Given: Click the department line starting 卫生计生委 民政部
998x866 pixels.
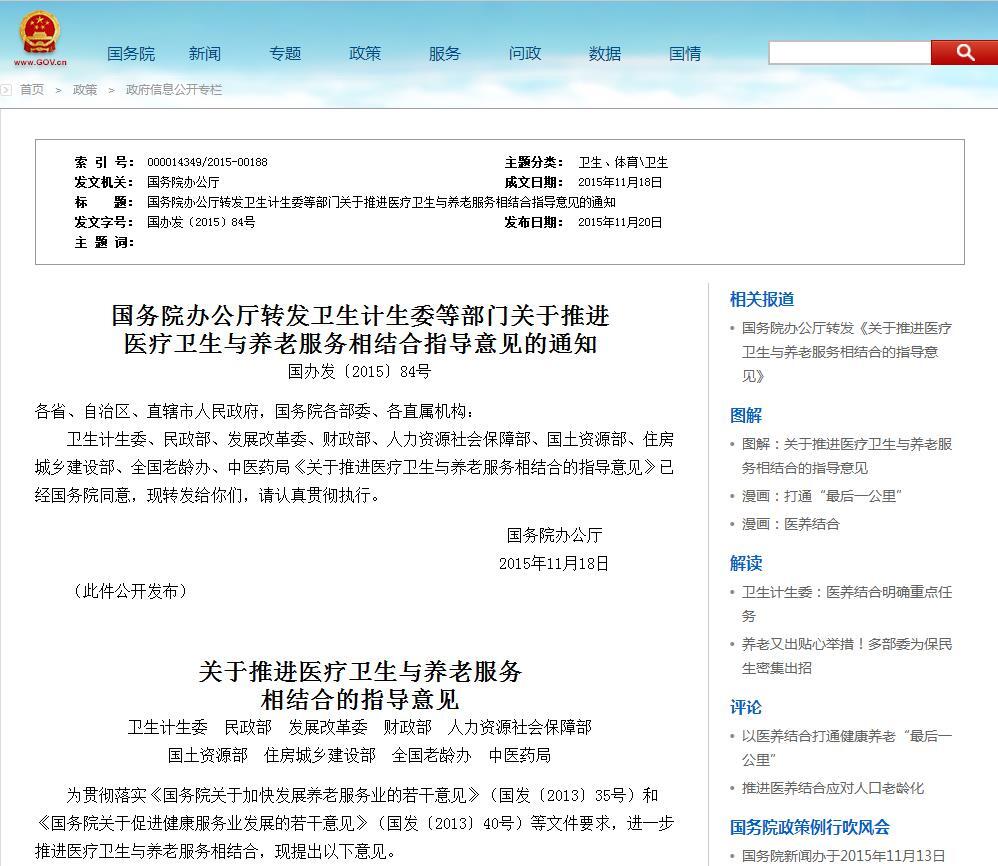Looking at the screenshot, I should (x=360, y=727).
